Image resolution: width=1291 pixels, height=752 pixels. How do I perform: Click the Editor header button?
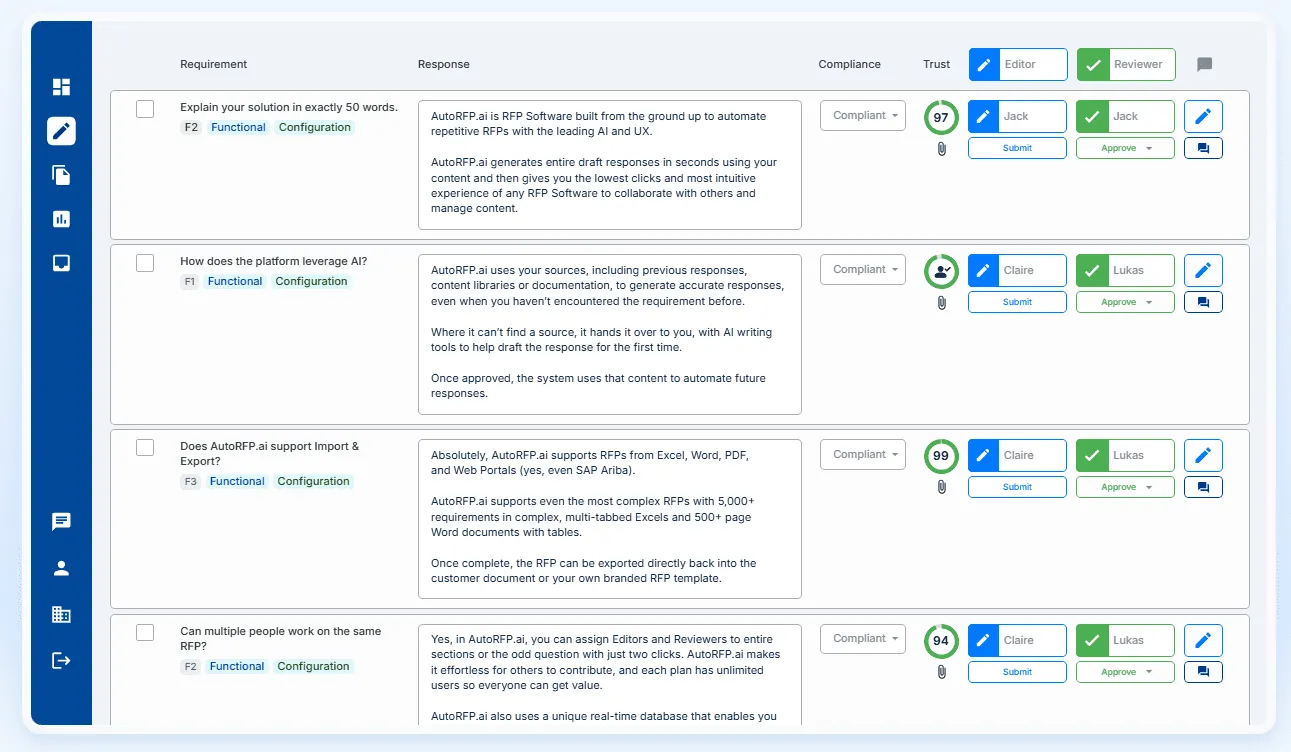(1018, 65)
